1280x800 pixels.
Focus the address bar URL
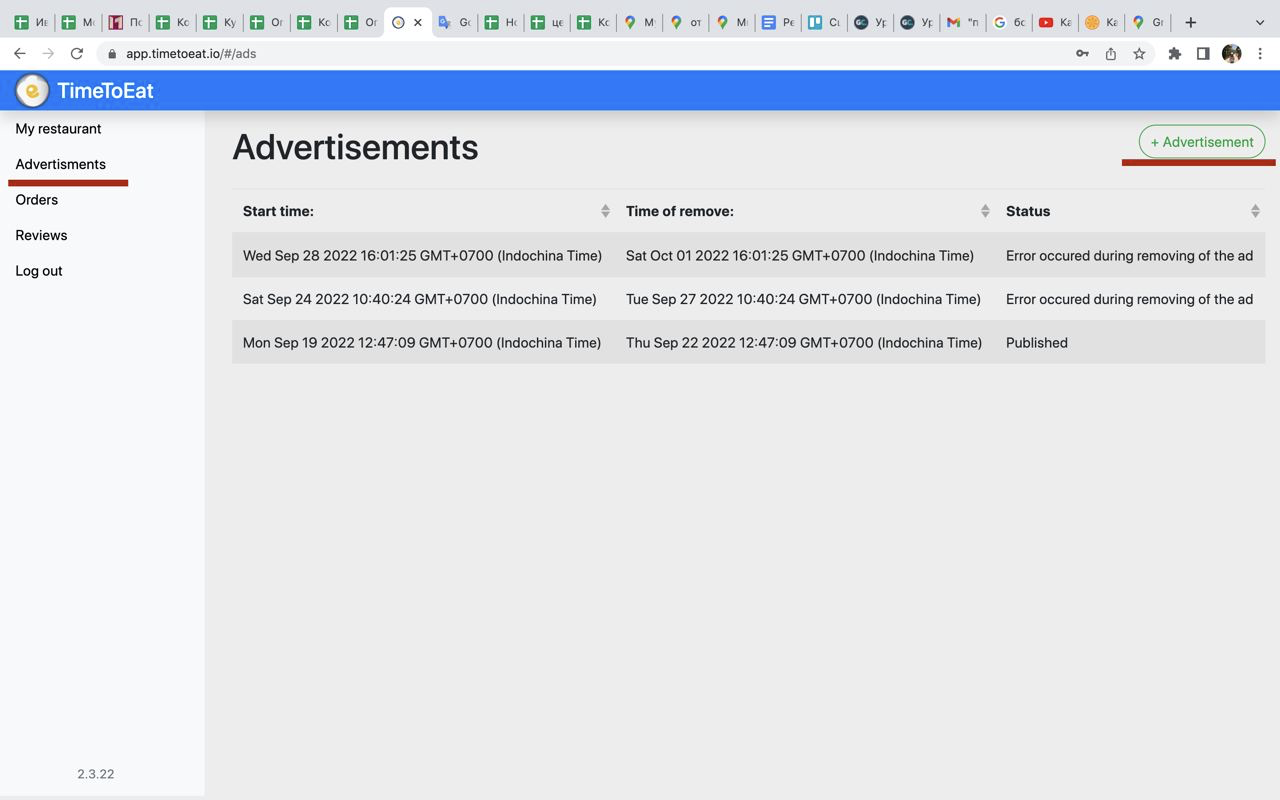pos(191,54)
